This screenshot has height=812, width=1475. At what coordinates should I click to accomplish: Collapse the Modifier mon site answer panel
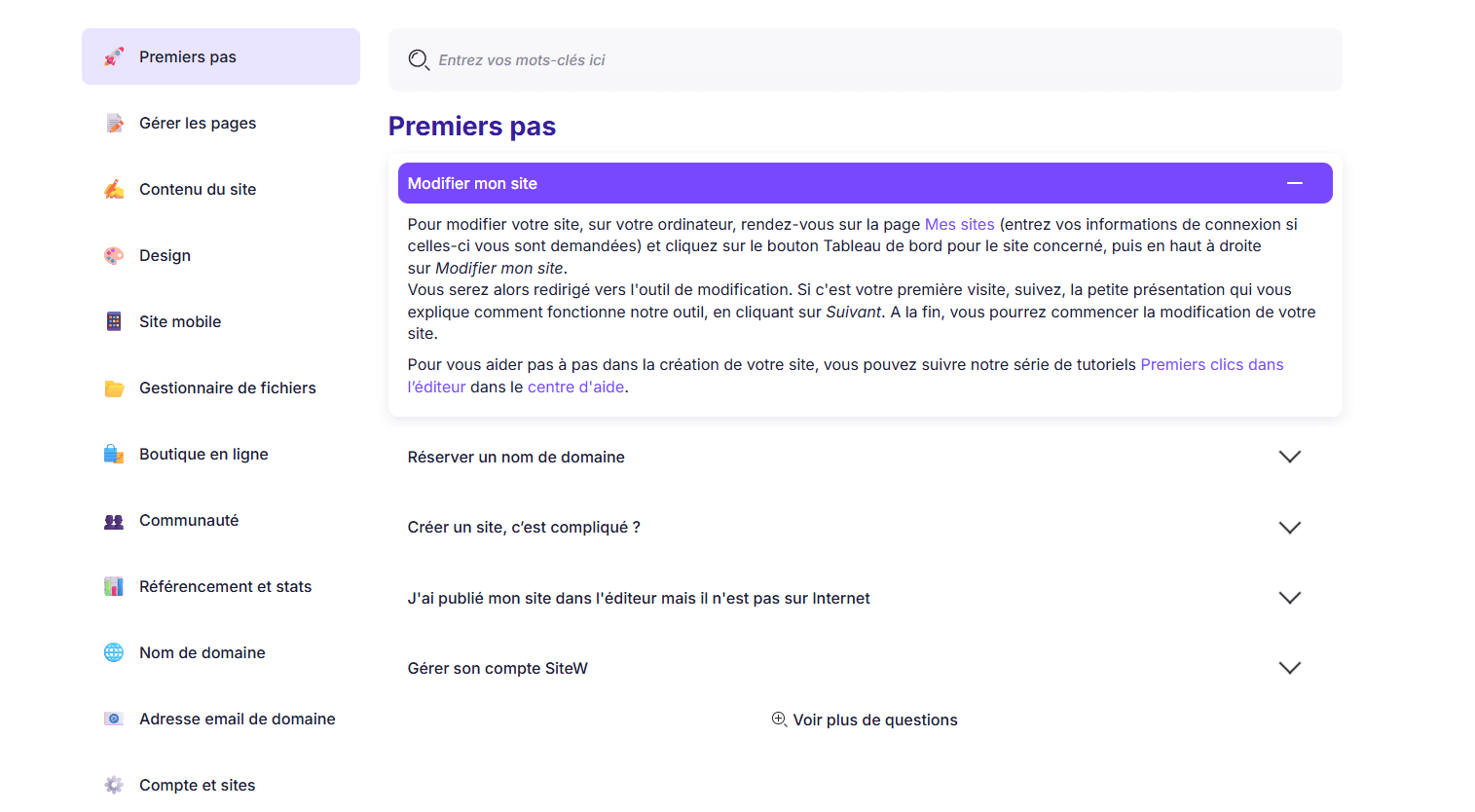pos(1294,182)
